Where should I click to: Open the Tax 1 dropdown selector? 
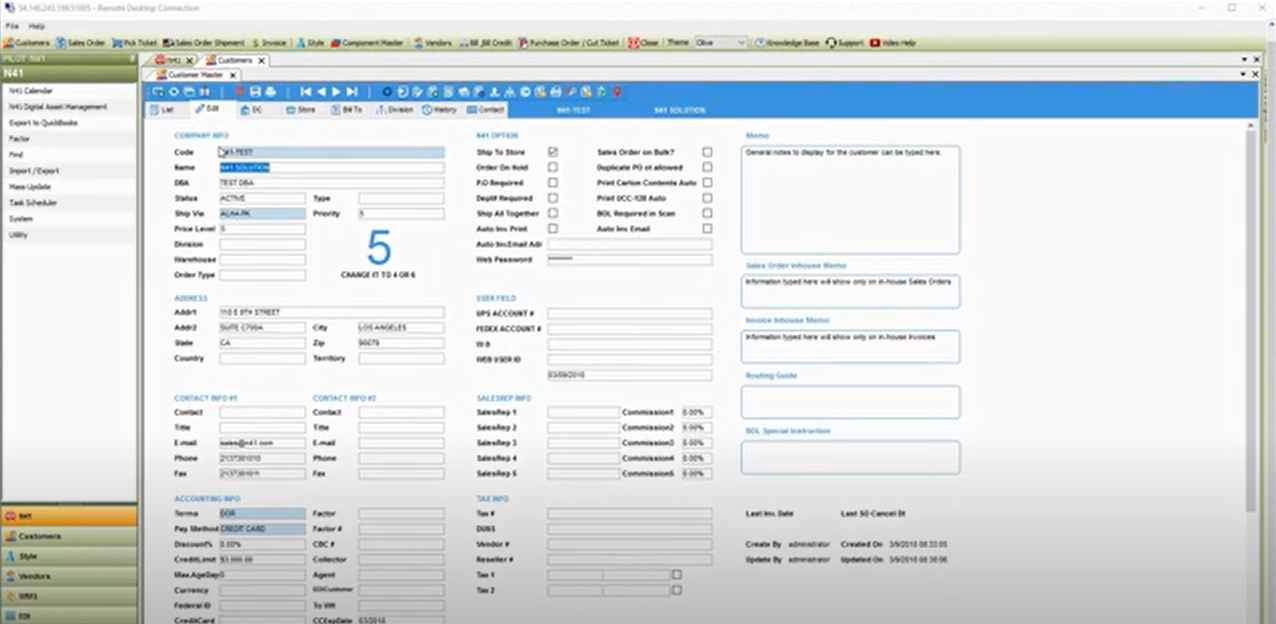[677, 575]
